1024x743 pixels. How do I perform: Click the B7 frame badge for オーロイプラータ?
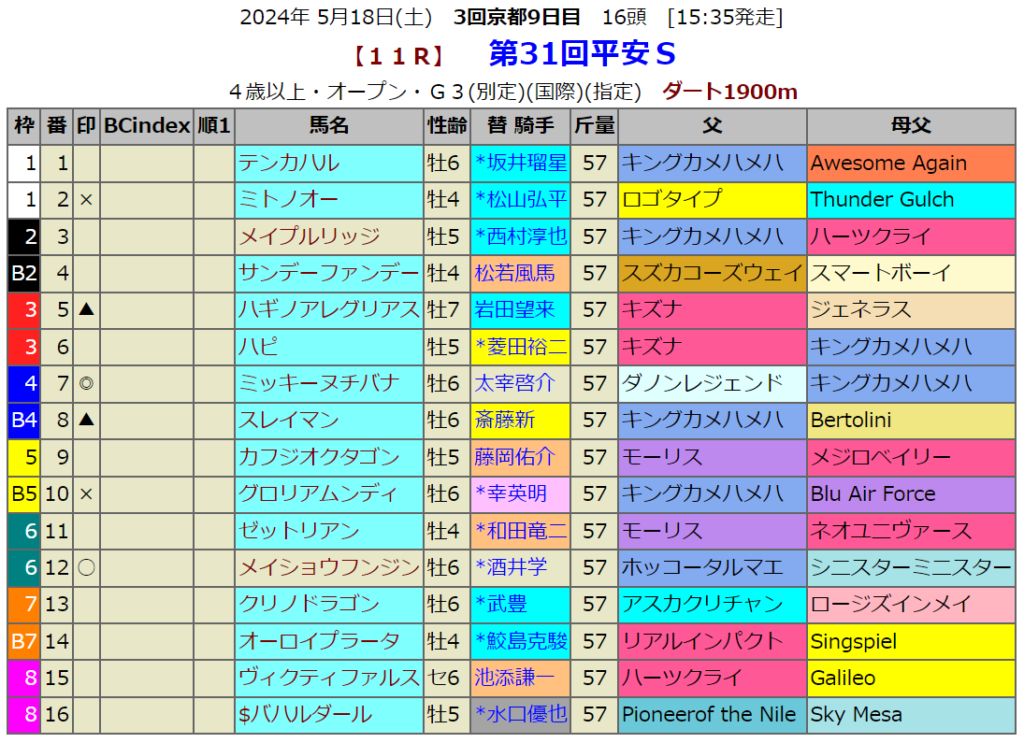25,641
